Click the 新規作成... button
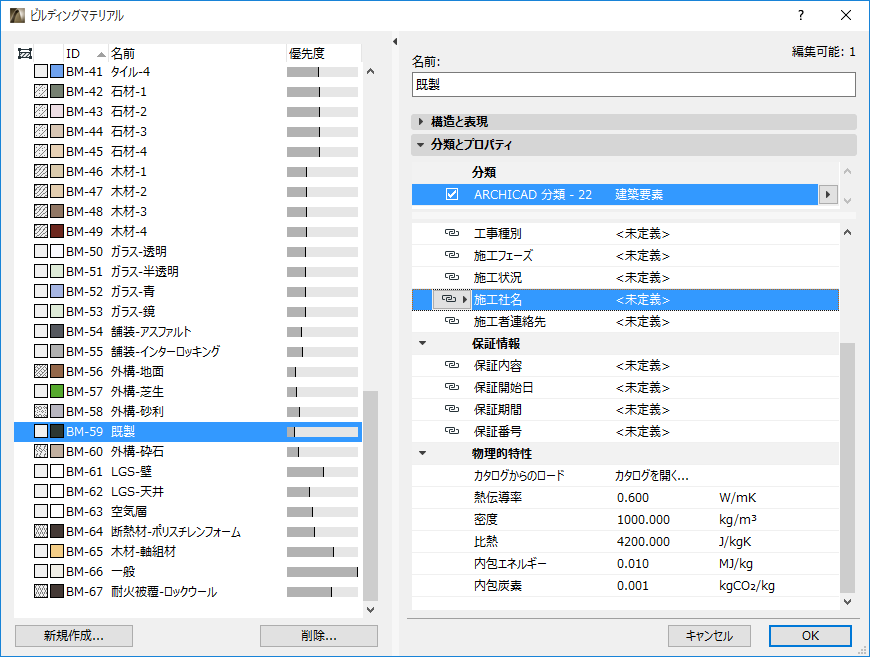The width and height of the screenshot is (870, 657). point(74,635)
